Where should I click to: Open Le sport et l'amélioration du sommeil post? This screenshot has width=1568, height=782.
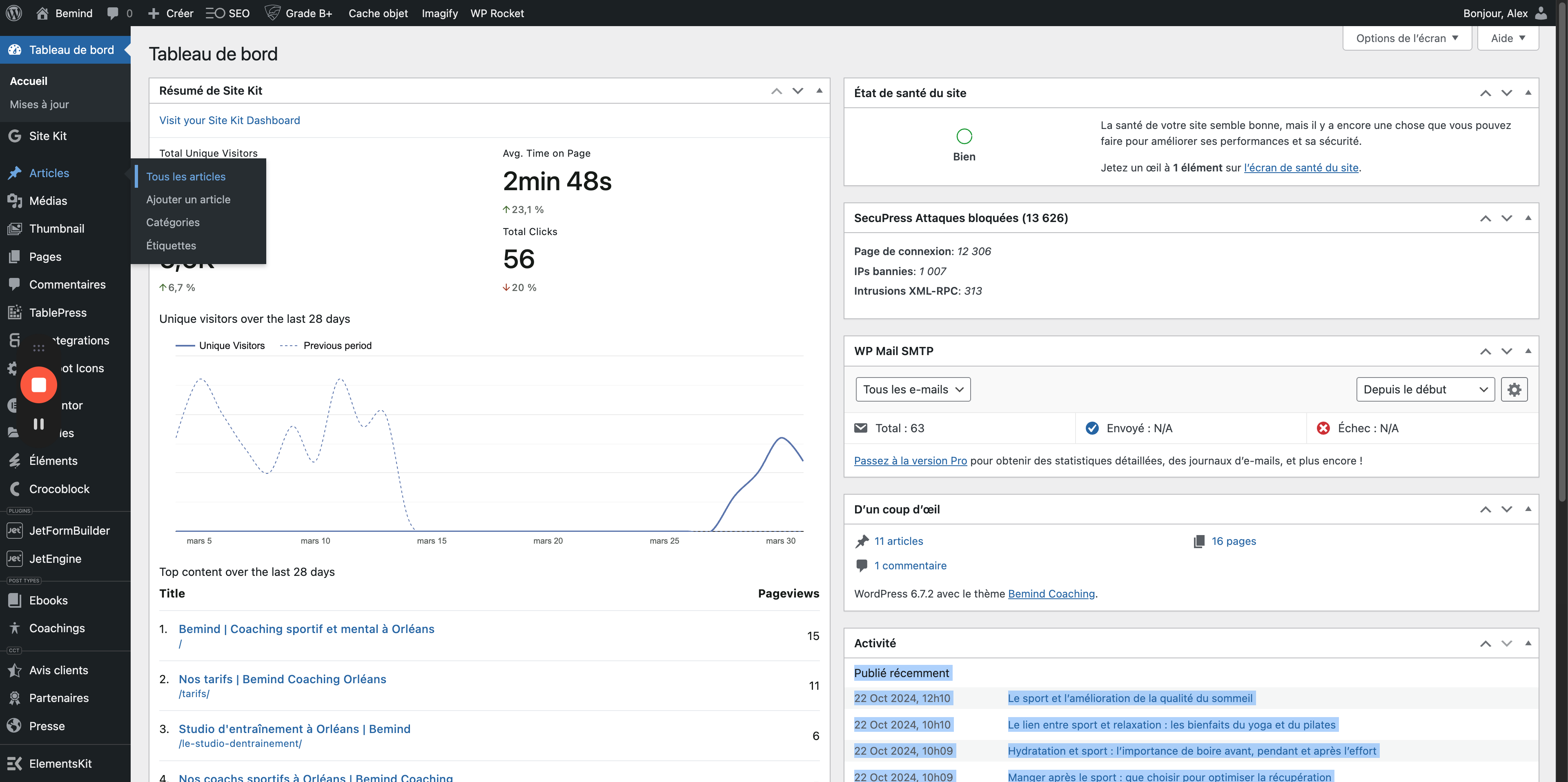pos(1130,698)
